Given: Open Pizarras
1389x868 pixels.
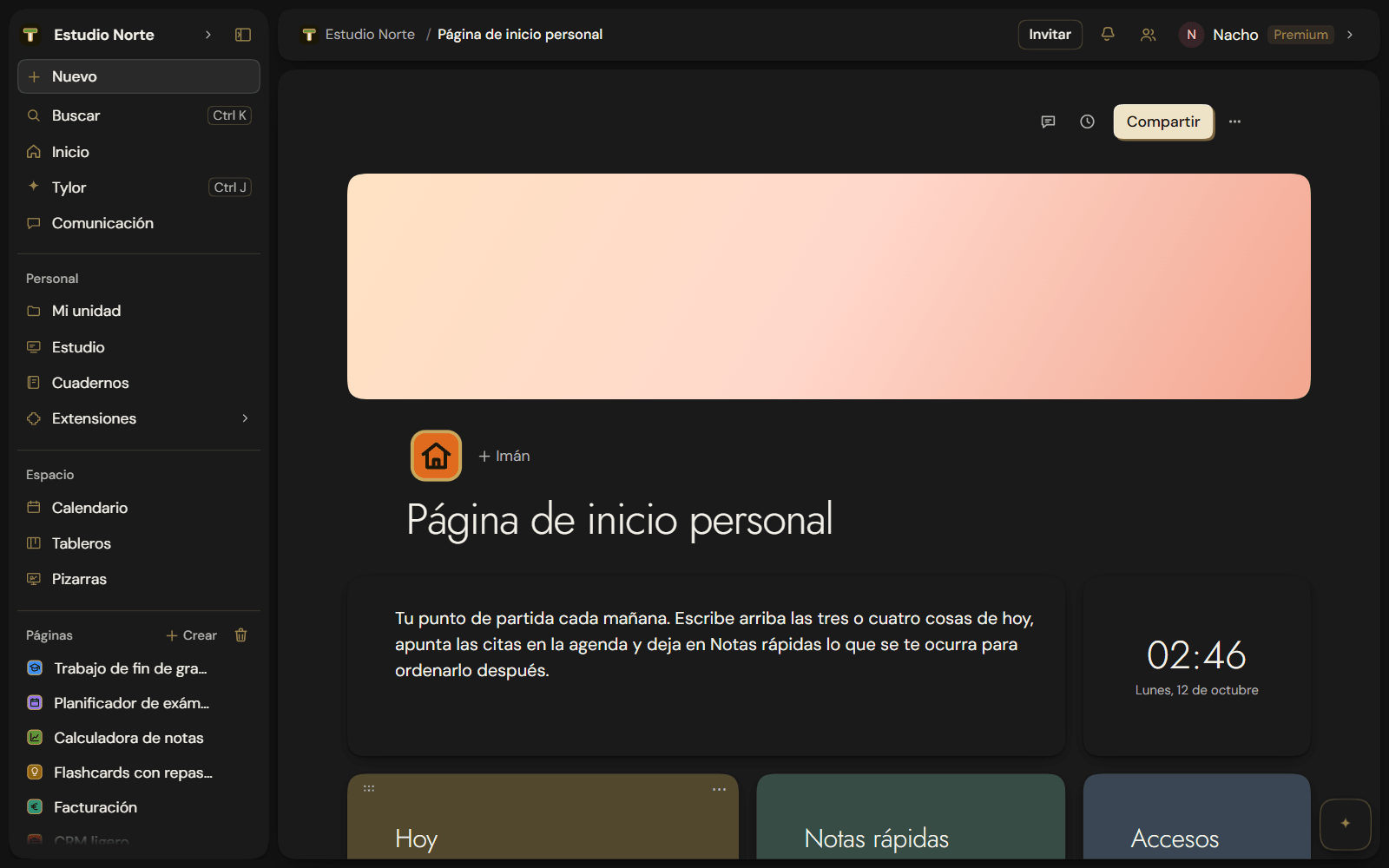Looking at the screenshot, I should point(139,579).
